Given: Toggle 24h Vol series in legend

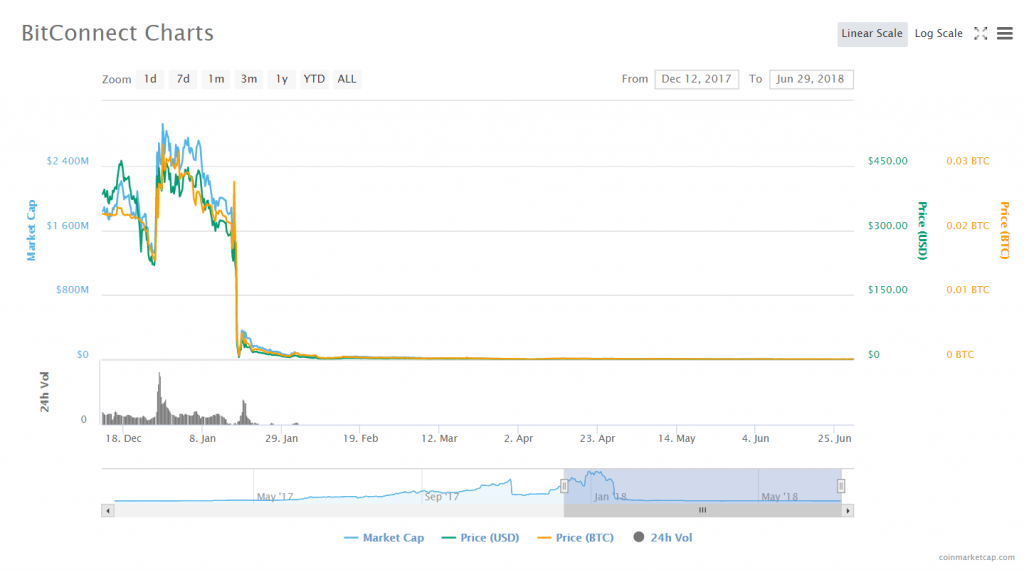Looking at the screenshot, I should 663,538.
